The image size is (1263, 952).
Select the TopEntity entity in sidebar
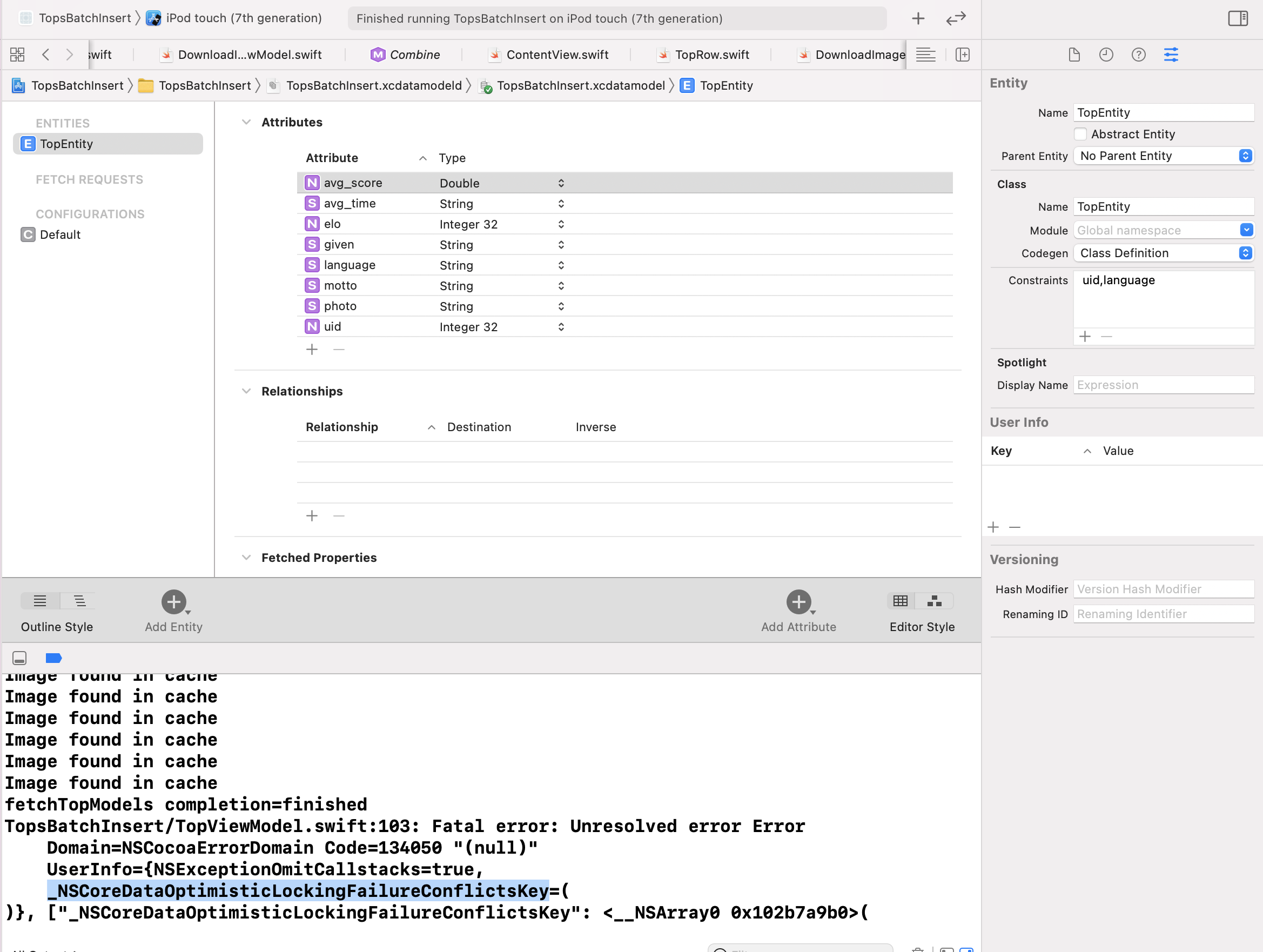[108, 144]
